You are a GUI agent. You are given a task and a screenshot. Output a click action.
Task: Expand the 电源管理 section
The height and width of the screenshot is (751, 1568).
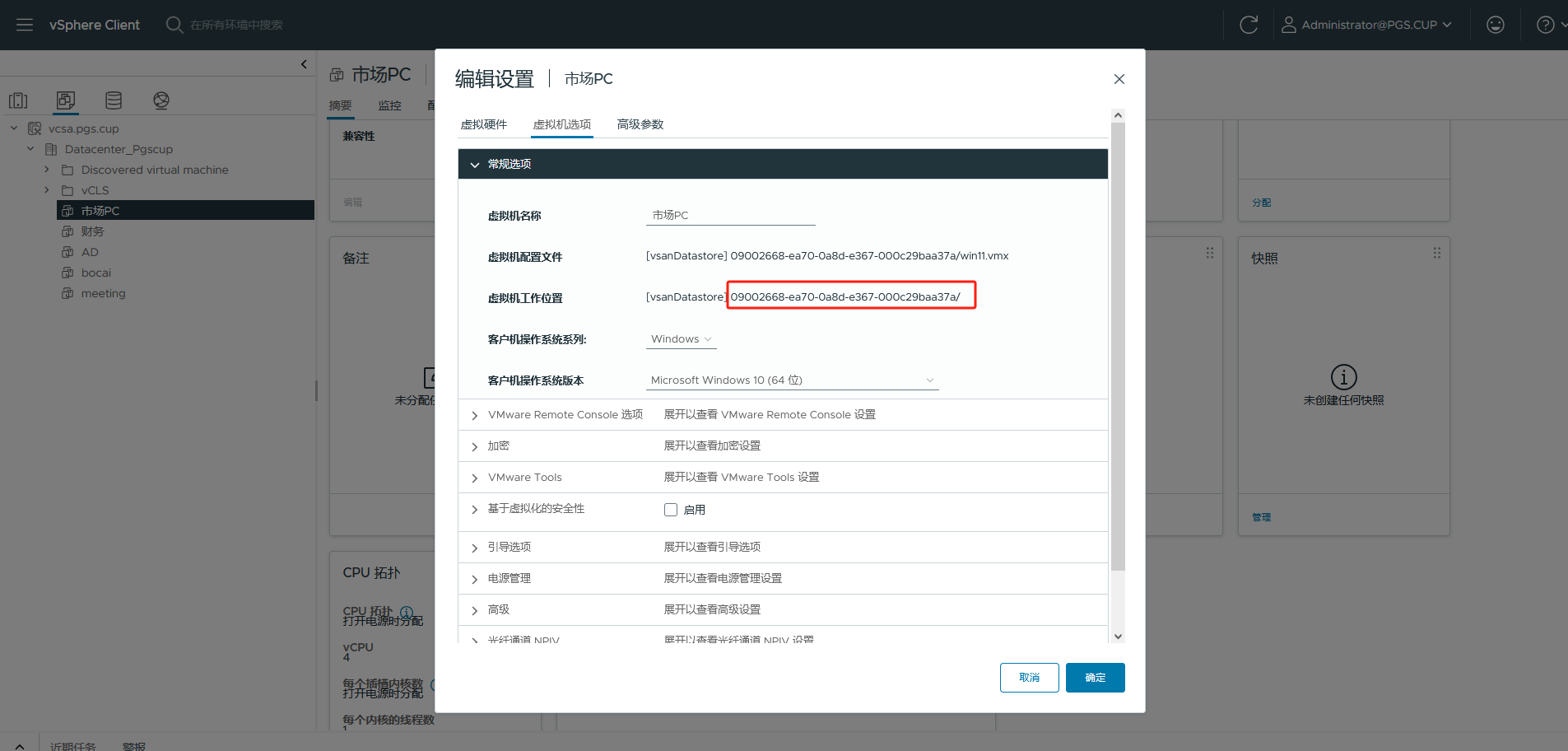(475, 580)
